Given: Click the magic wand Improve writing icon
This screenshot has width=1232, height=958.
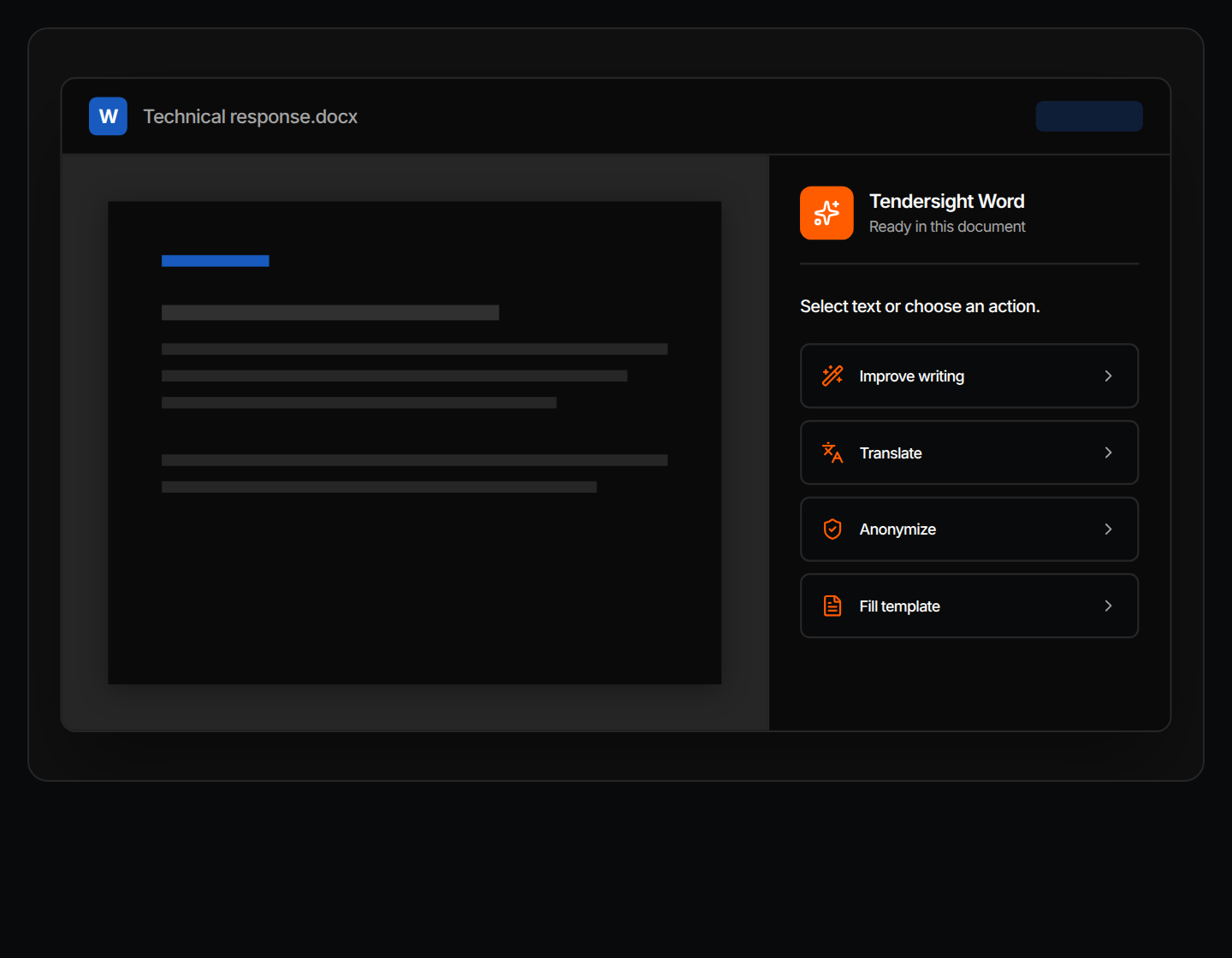Looking at the screenshot, I should [x=832, y=376].
